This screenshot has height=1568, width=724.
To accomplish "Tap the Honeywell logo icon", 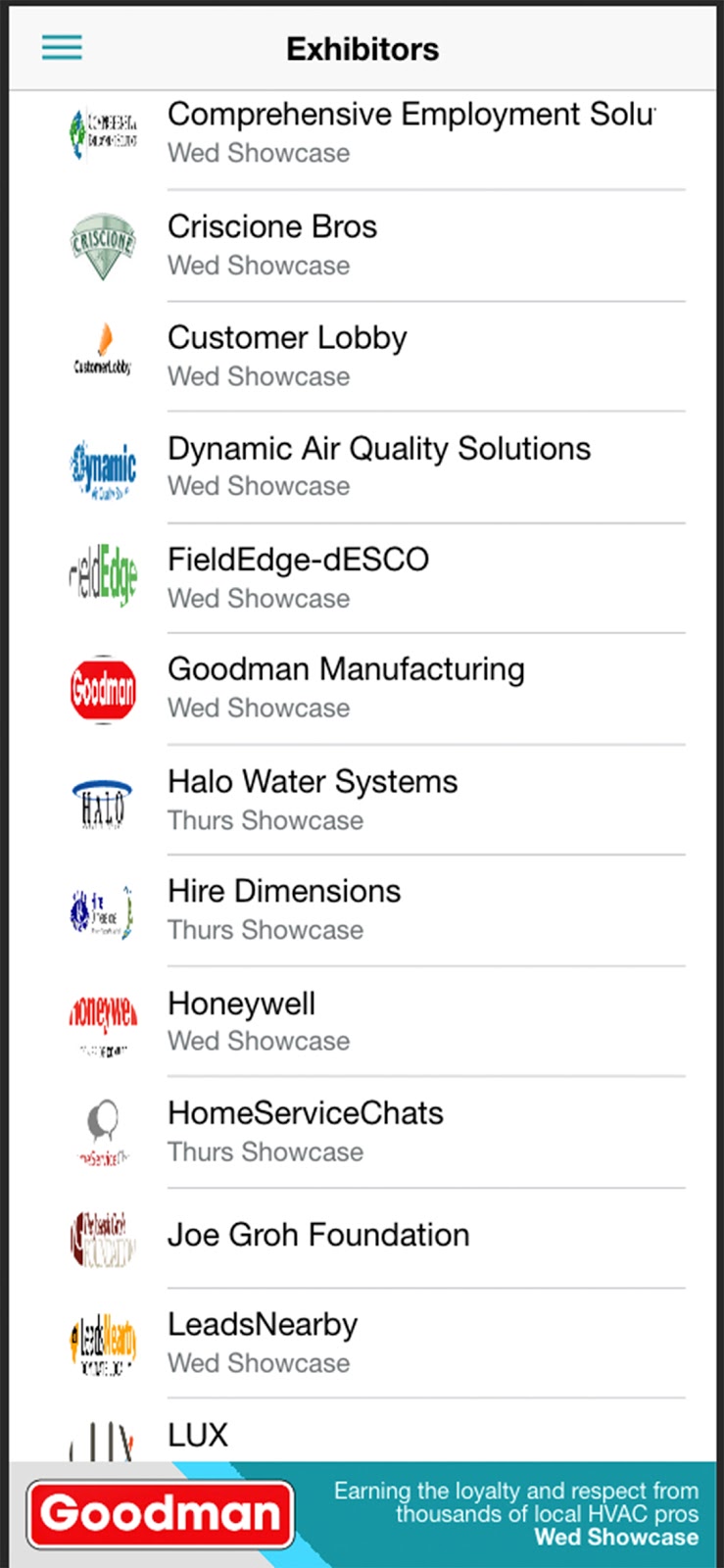I will point(103,1021).
